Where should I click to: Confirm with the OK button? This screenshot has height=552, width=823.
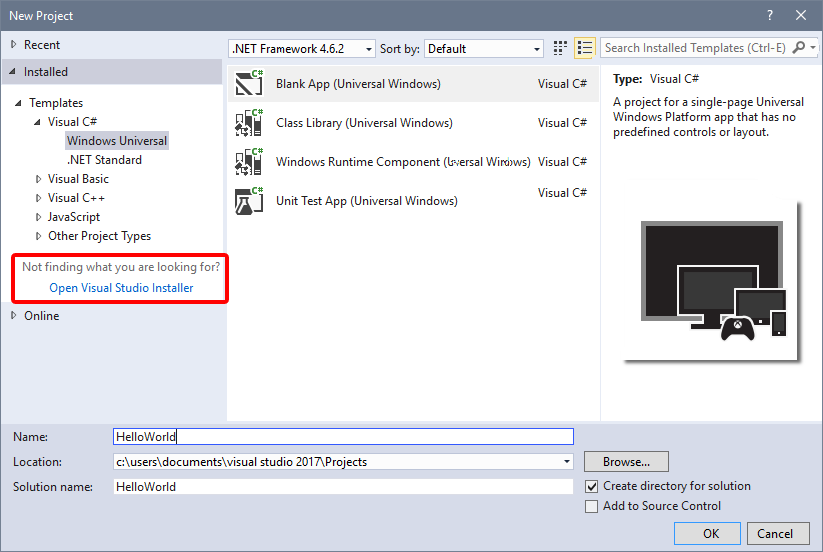coord(707,534)
